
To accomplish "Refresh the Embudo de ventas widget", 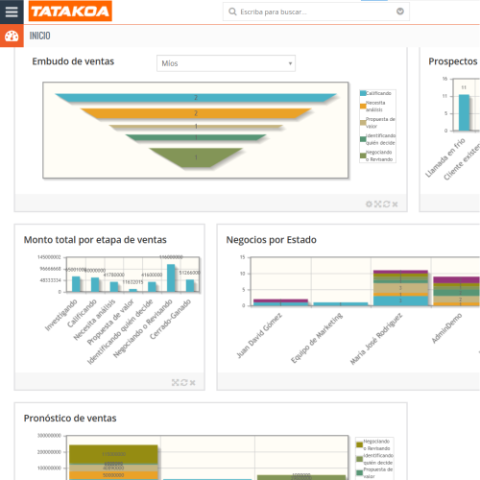I will coord(386,204).
